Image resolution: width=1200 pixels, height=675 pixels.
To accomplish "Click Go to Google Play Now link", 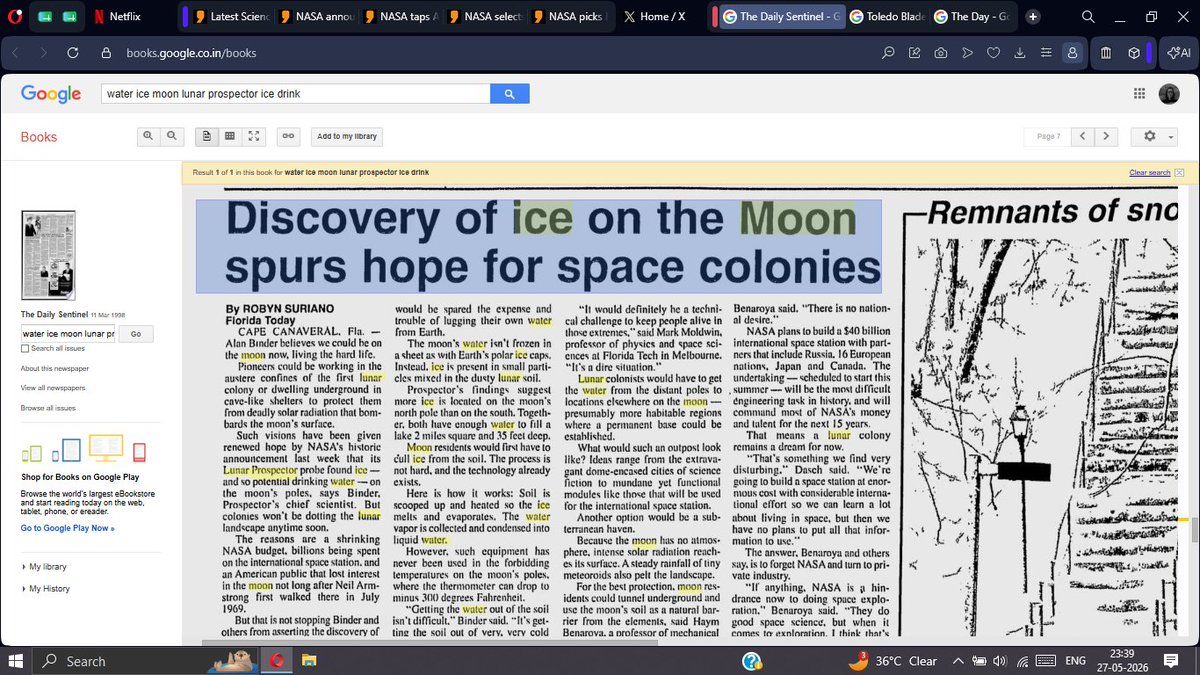I will pyautogui.click(x=68, y=528).
